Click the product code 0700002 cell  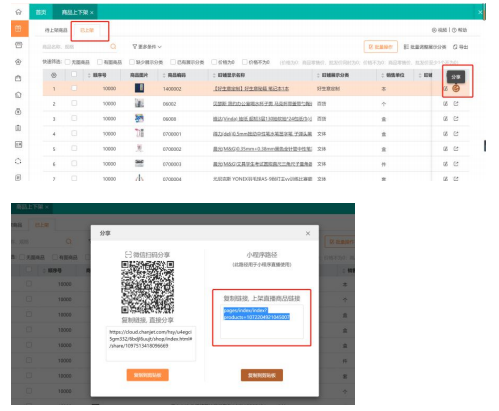[172, 149]
